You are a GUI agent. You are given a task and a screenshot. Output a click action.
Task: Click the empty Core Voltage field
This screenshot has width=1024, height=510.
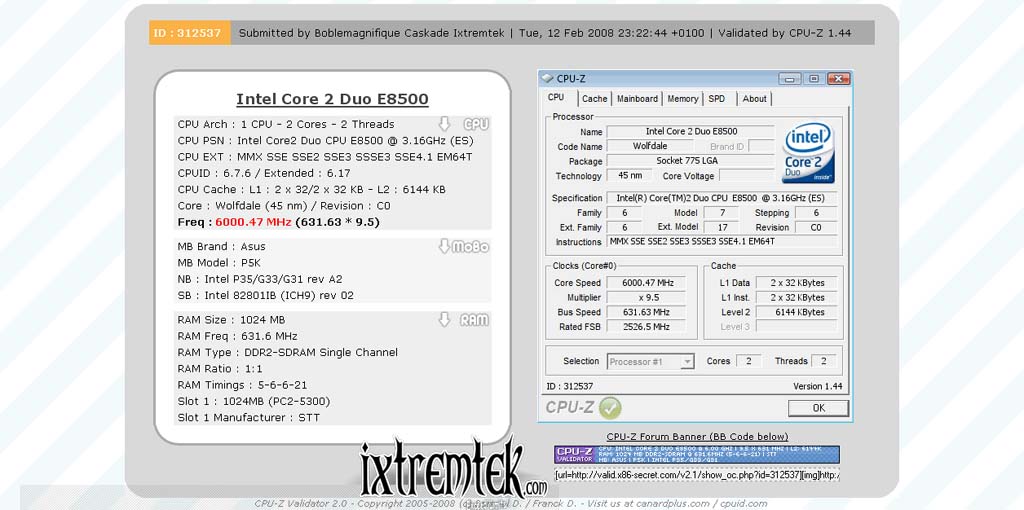point(746,176)
